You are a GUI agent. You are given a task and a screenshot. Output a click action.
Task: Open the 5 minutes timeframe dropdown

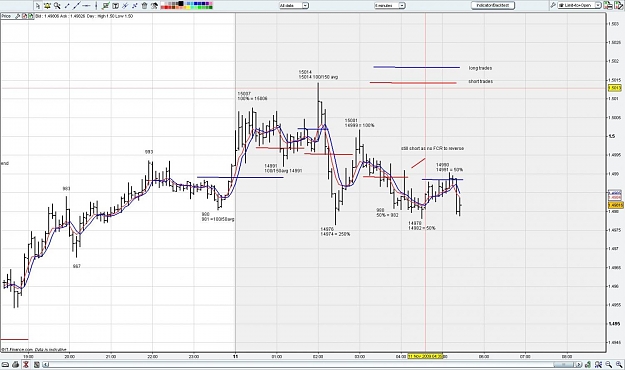[x=390, y=6]
